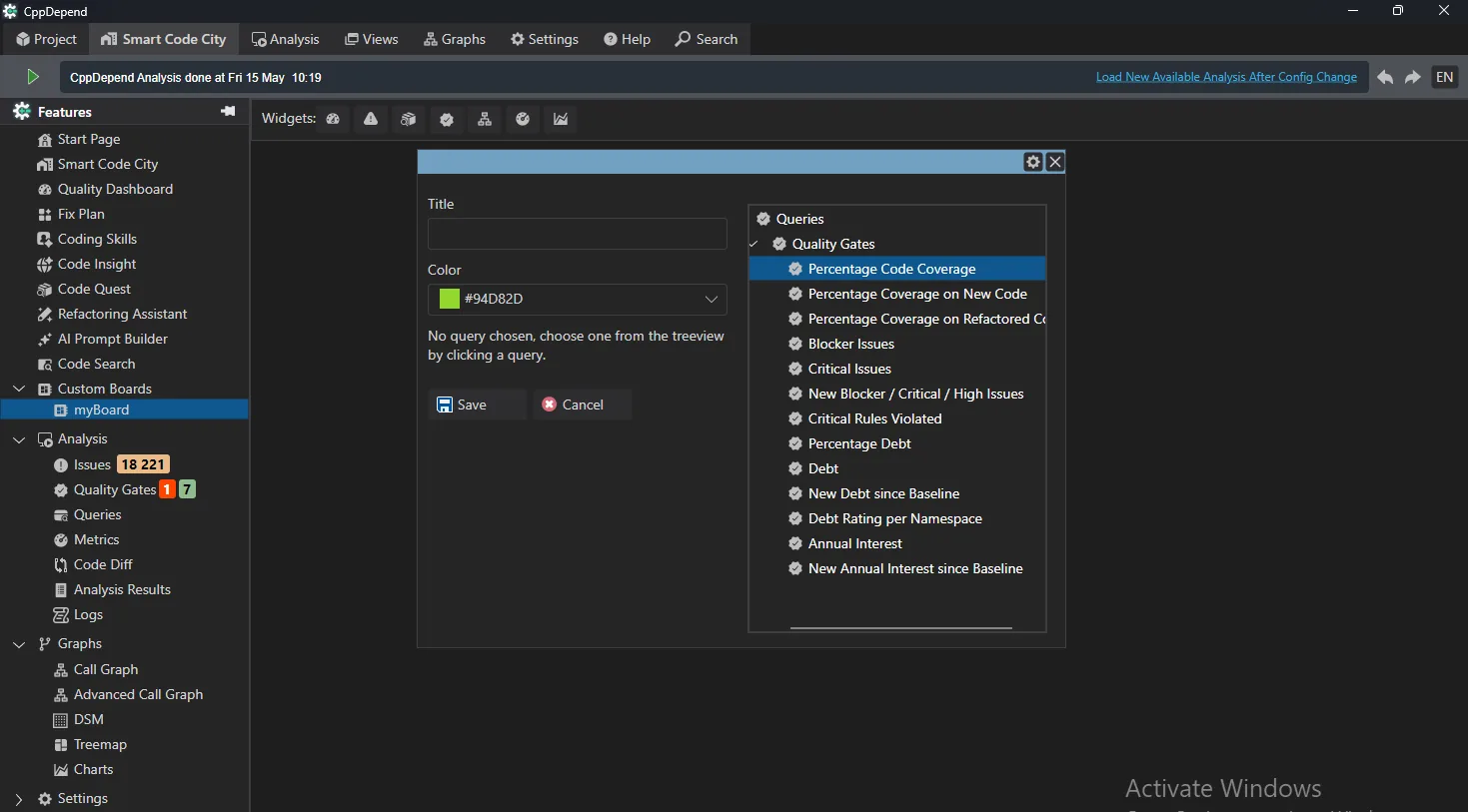Choose Debt Rating per Namespace

coord(897,518)
